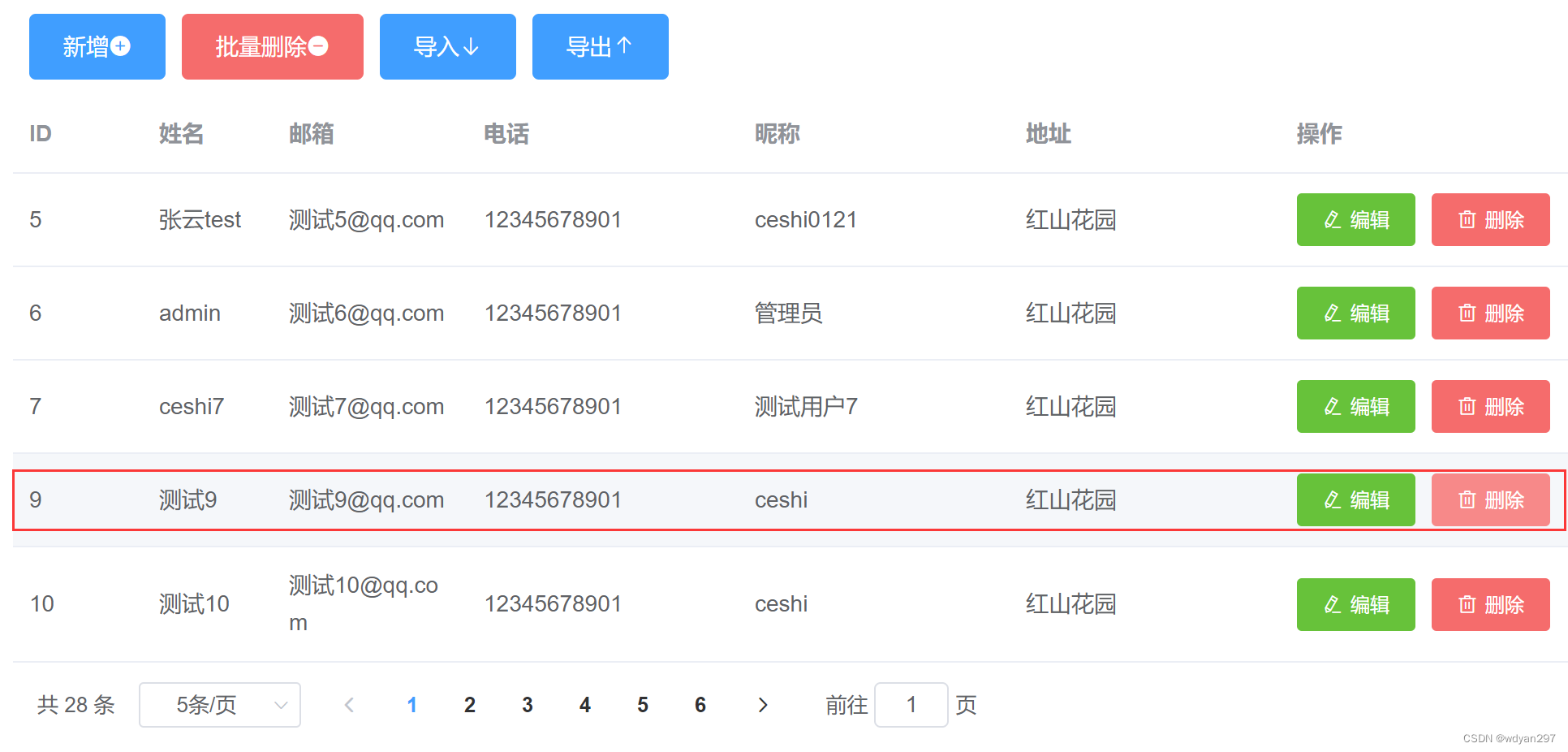The image size is (1568, 752).
Task: Click the name cell admin
Action: point(190,313)
